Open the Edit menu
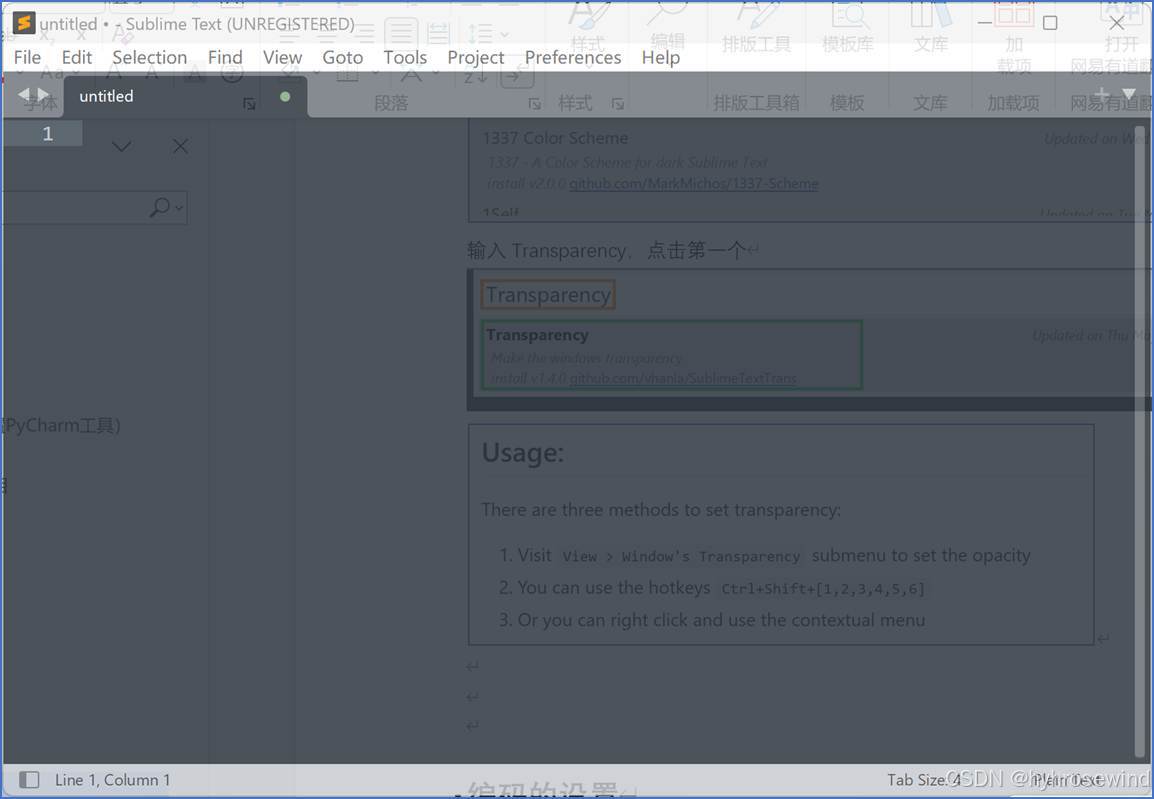The image size is (1154, 799). tap(77, 57)
